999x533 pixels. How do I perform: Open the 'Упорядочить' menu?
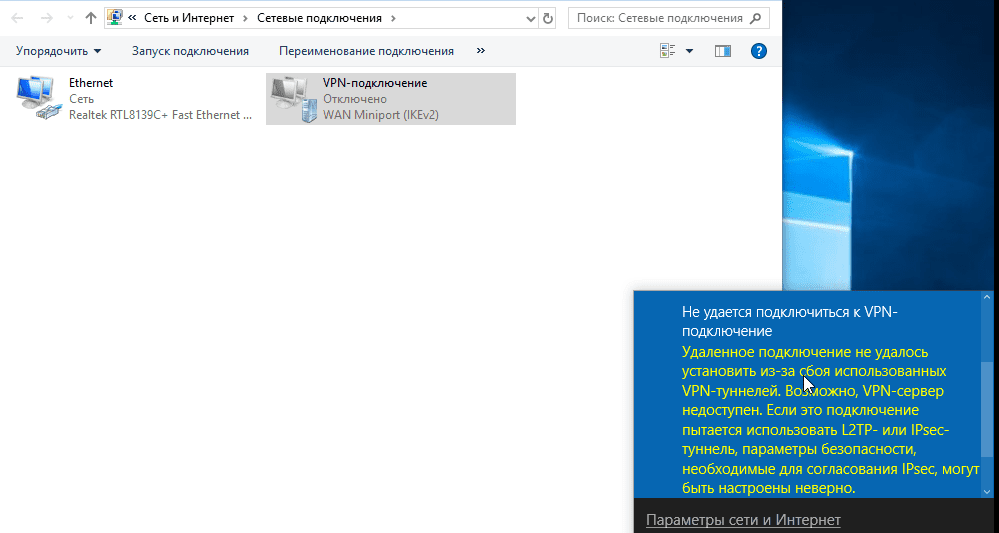[58, 51]
